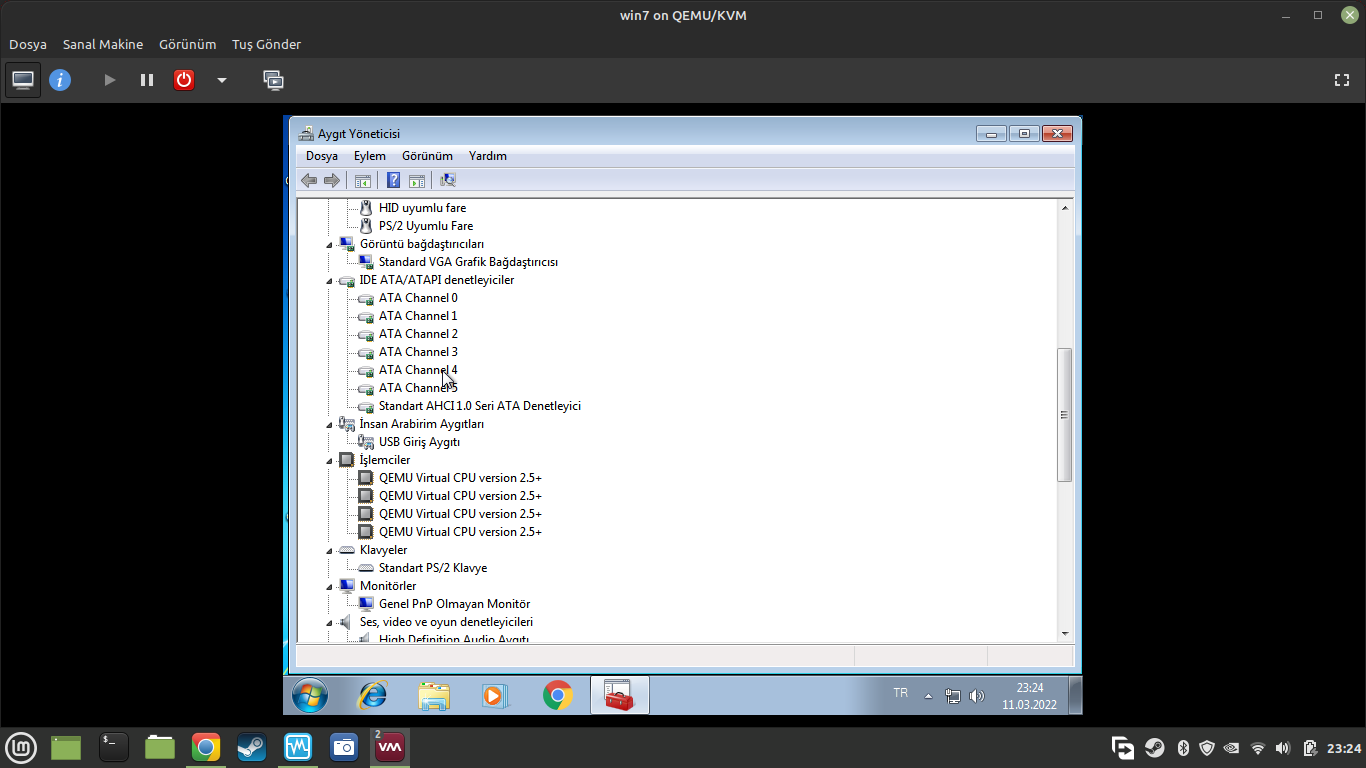Click the Back arrow in Device Manager toolbar
Image resolution: width=1366 pixels, height=768 pixels.
point(309,180)
